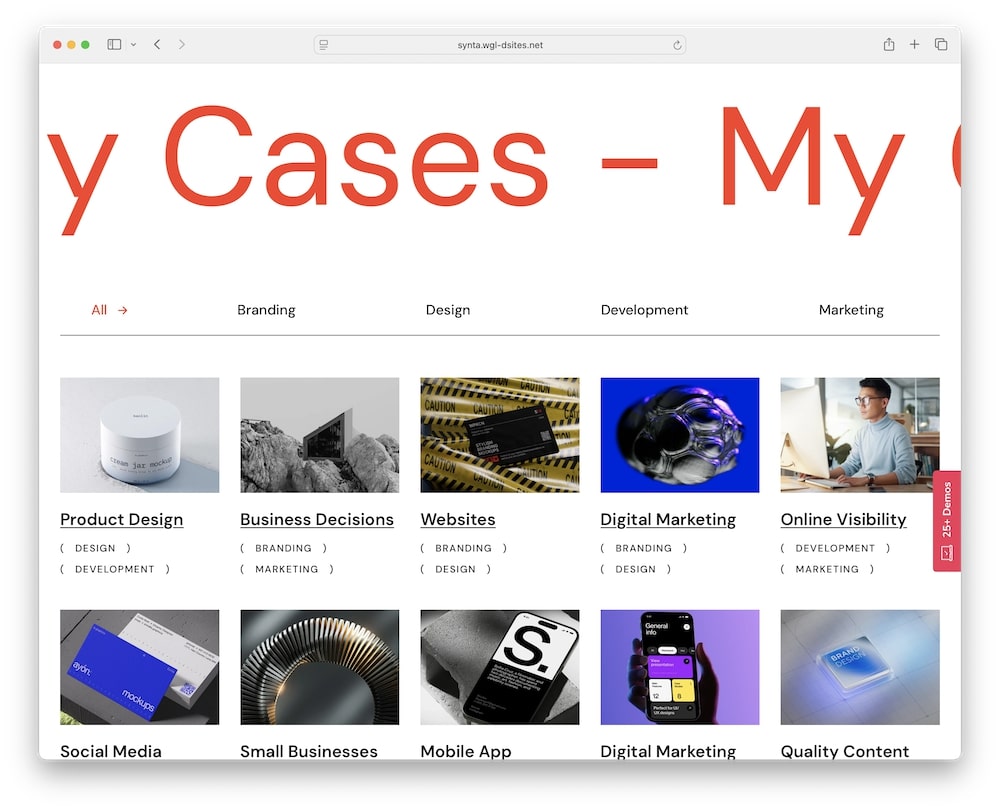Screen dimensions: 1000x811
Task: Select the All filter tab
Action: pyautogui.click(x=99, y=310)
